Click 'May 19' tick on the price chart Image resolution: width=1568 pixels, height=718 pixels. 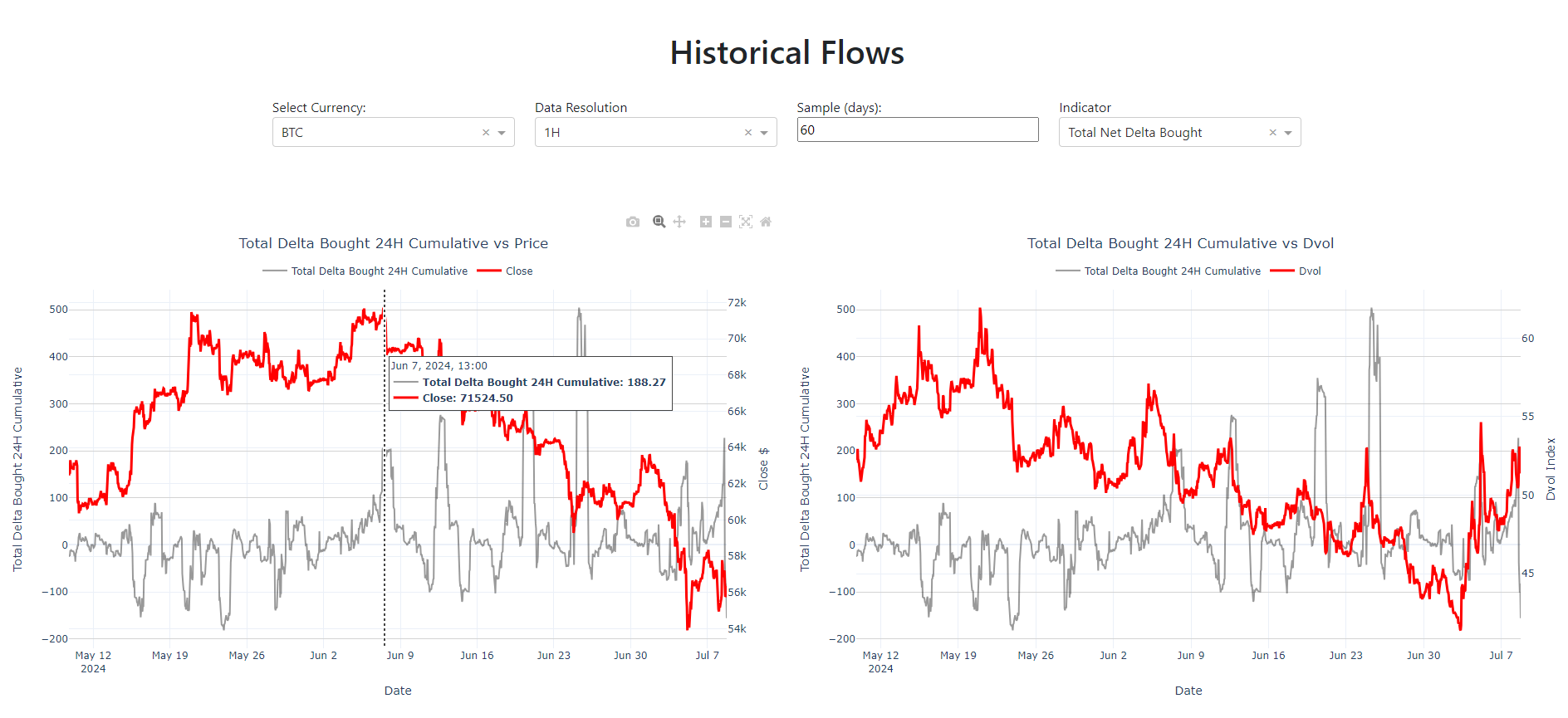169,656
